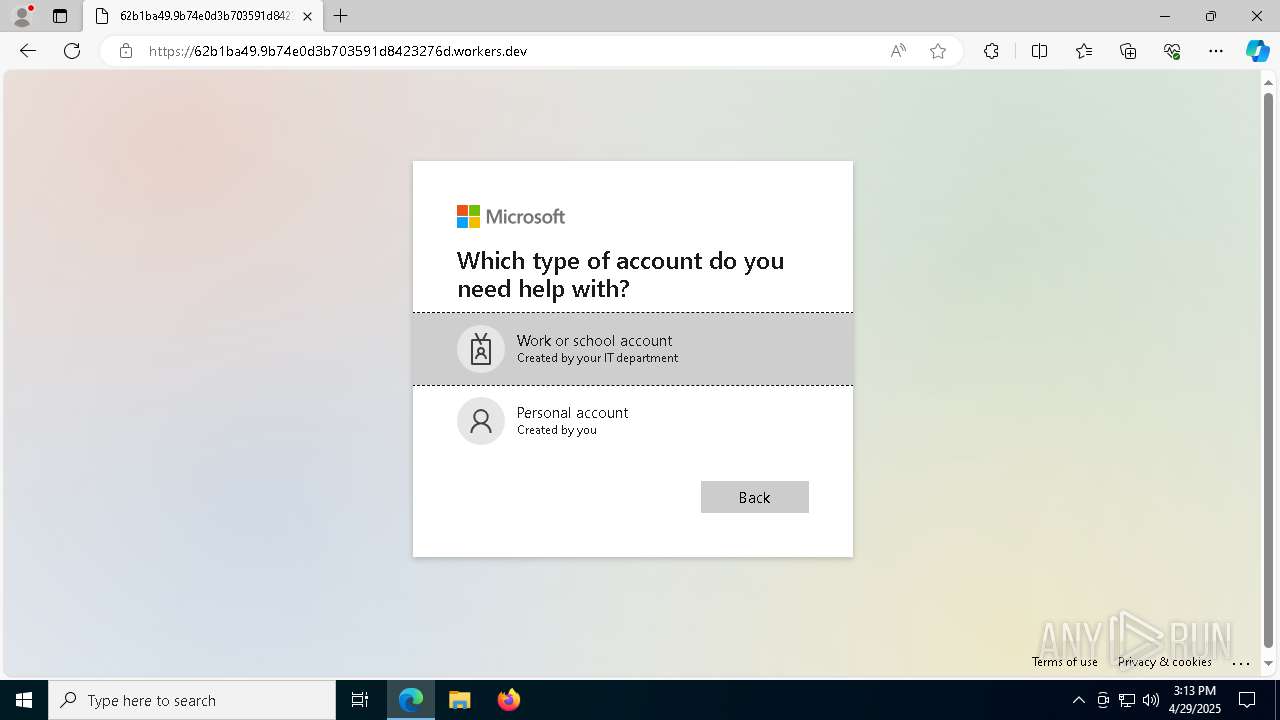This screenshot has height=720, width=1280.
Task: Click the Back button
Action: tap(755, 497)
